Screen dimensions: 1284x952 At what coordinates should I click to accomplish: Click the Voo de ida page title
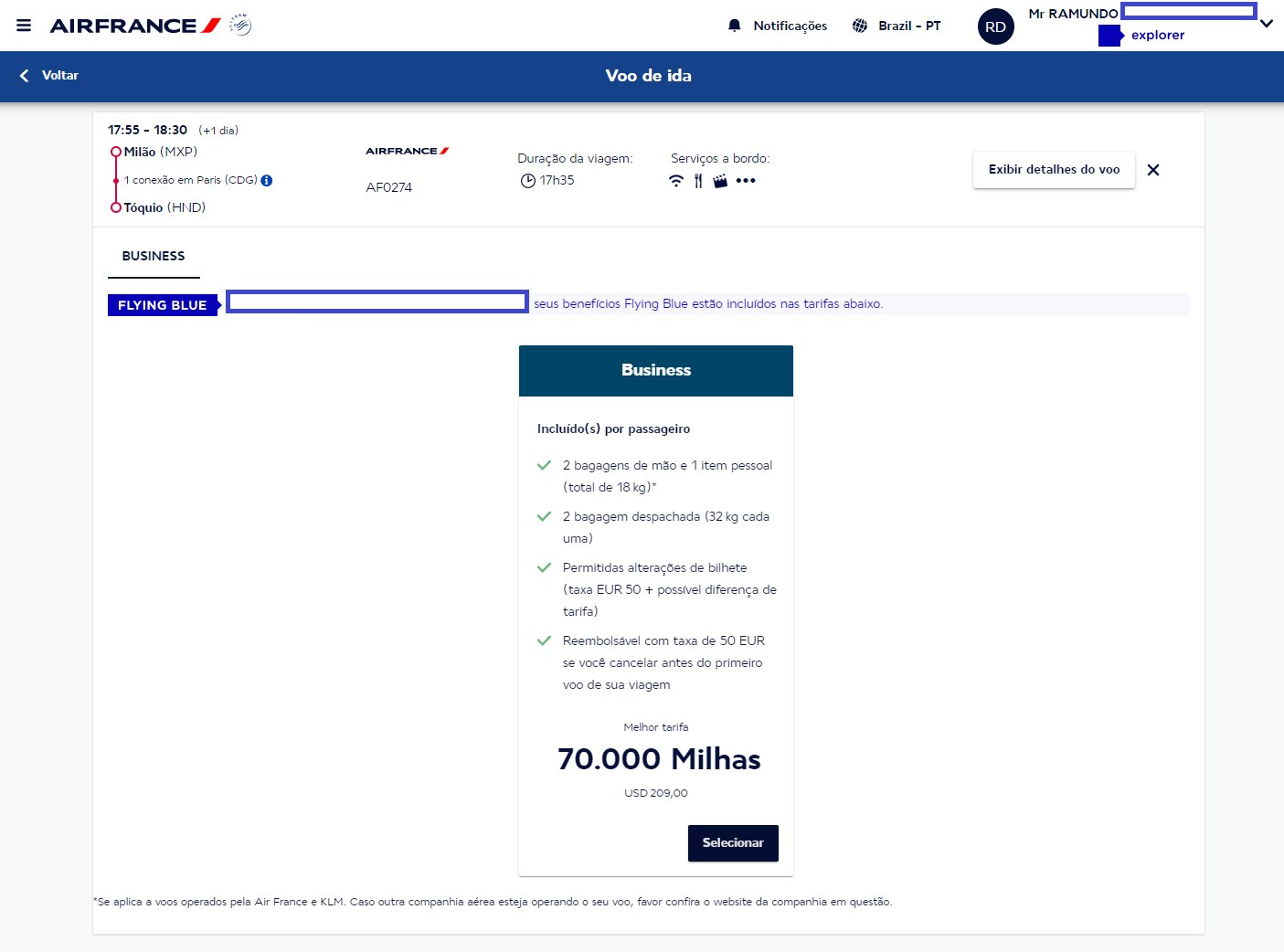(x=648, y=76)
